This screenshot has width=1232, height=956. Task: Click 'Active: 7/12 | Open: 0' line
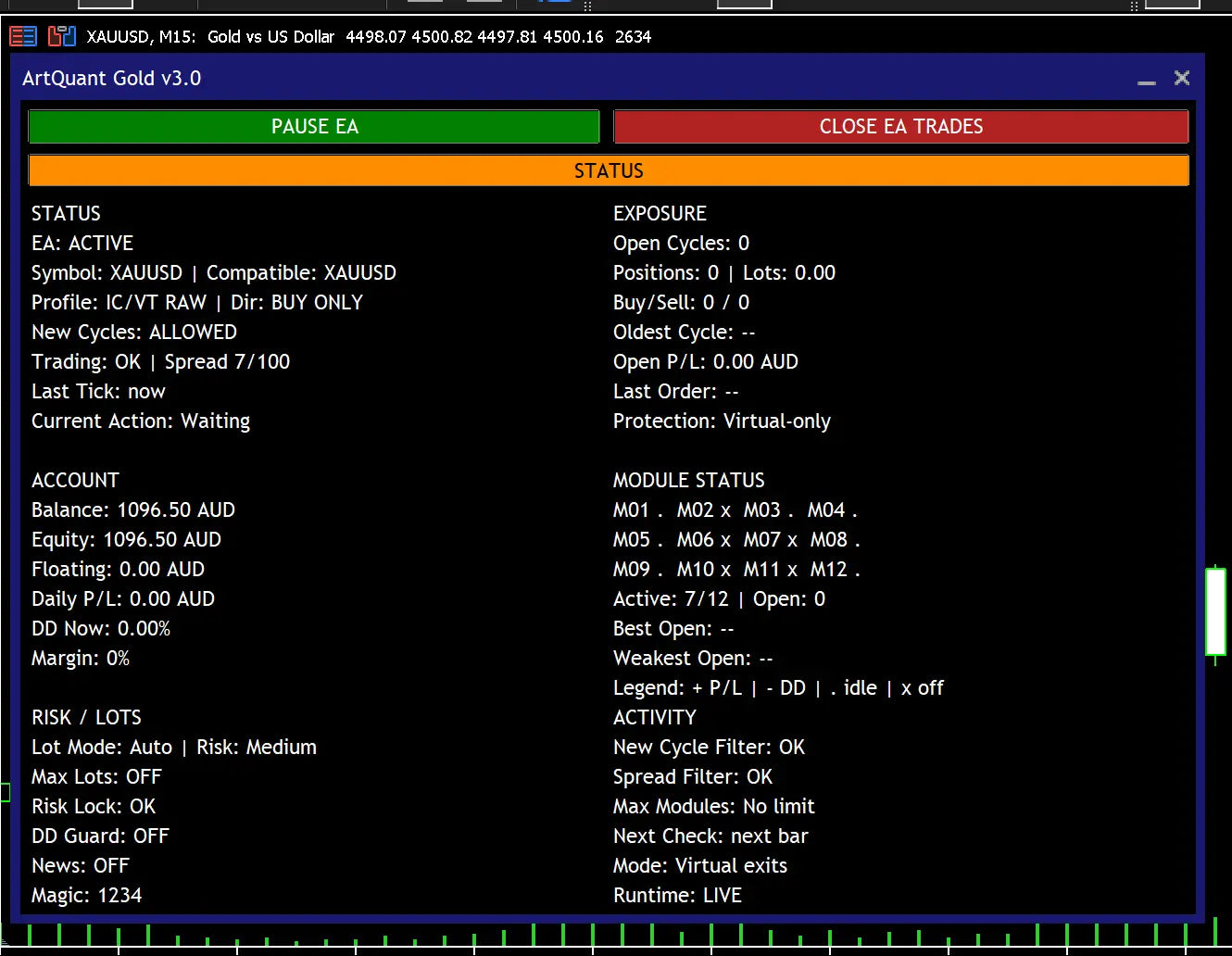click(x=720, y=598)
